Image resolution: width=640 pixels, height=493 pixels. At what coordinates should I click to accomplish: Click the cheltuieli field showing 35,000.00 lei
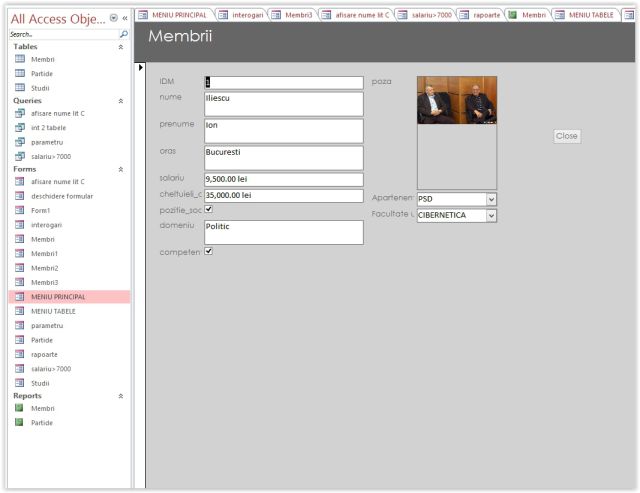[x=284, y=195]
